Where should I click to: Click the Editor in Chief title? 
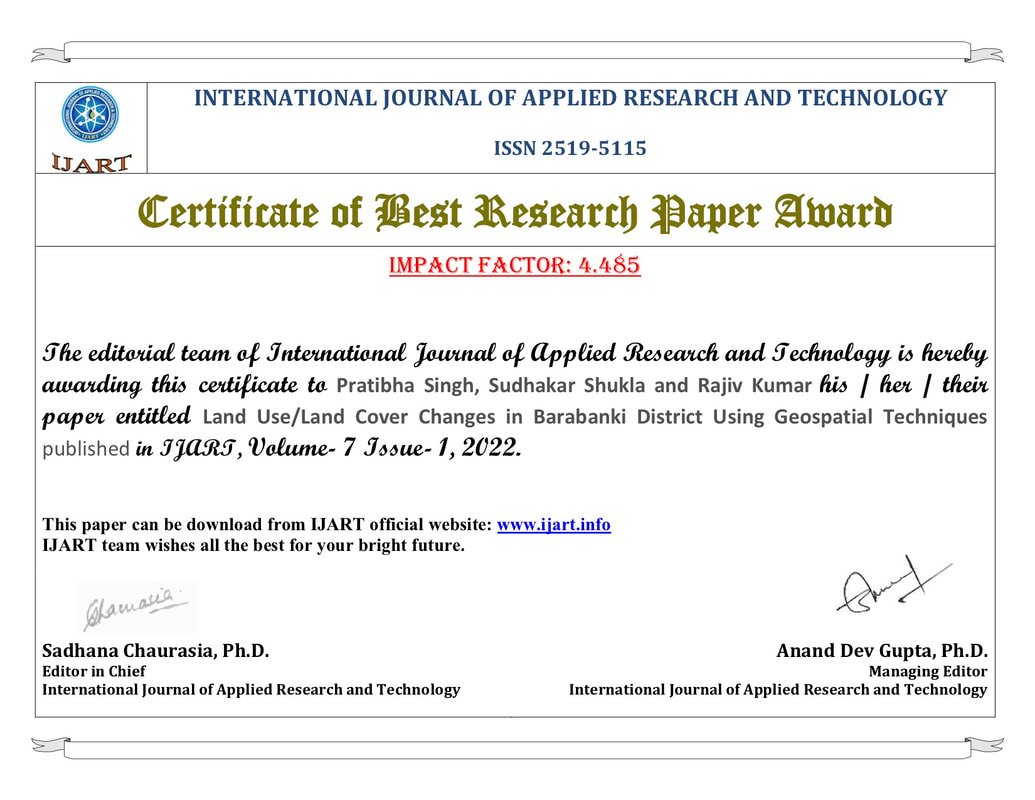(x=94, y=671)
